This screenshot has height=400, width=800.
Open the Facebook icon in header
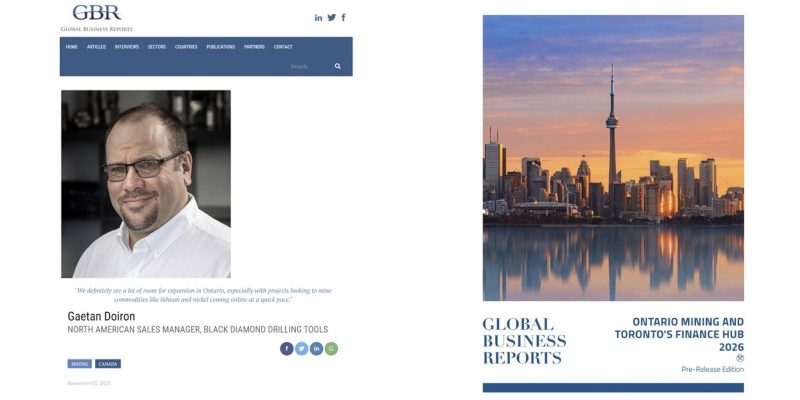[x=343, y=17]
